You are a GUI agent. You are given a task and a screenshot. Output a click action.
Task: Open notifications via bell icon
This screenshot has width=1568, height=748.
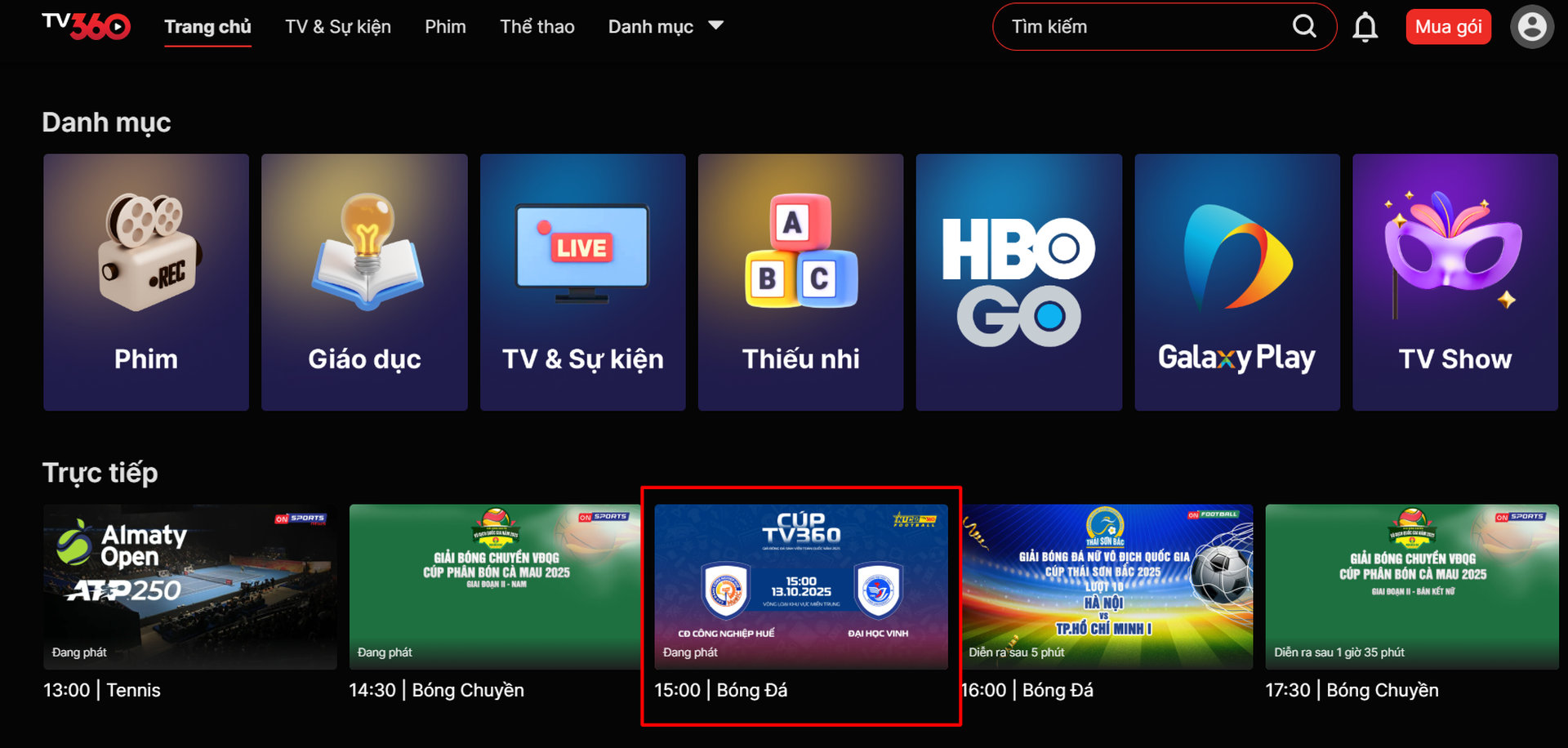(x=1365, y=27)
